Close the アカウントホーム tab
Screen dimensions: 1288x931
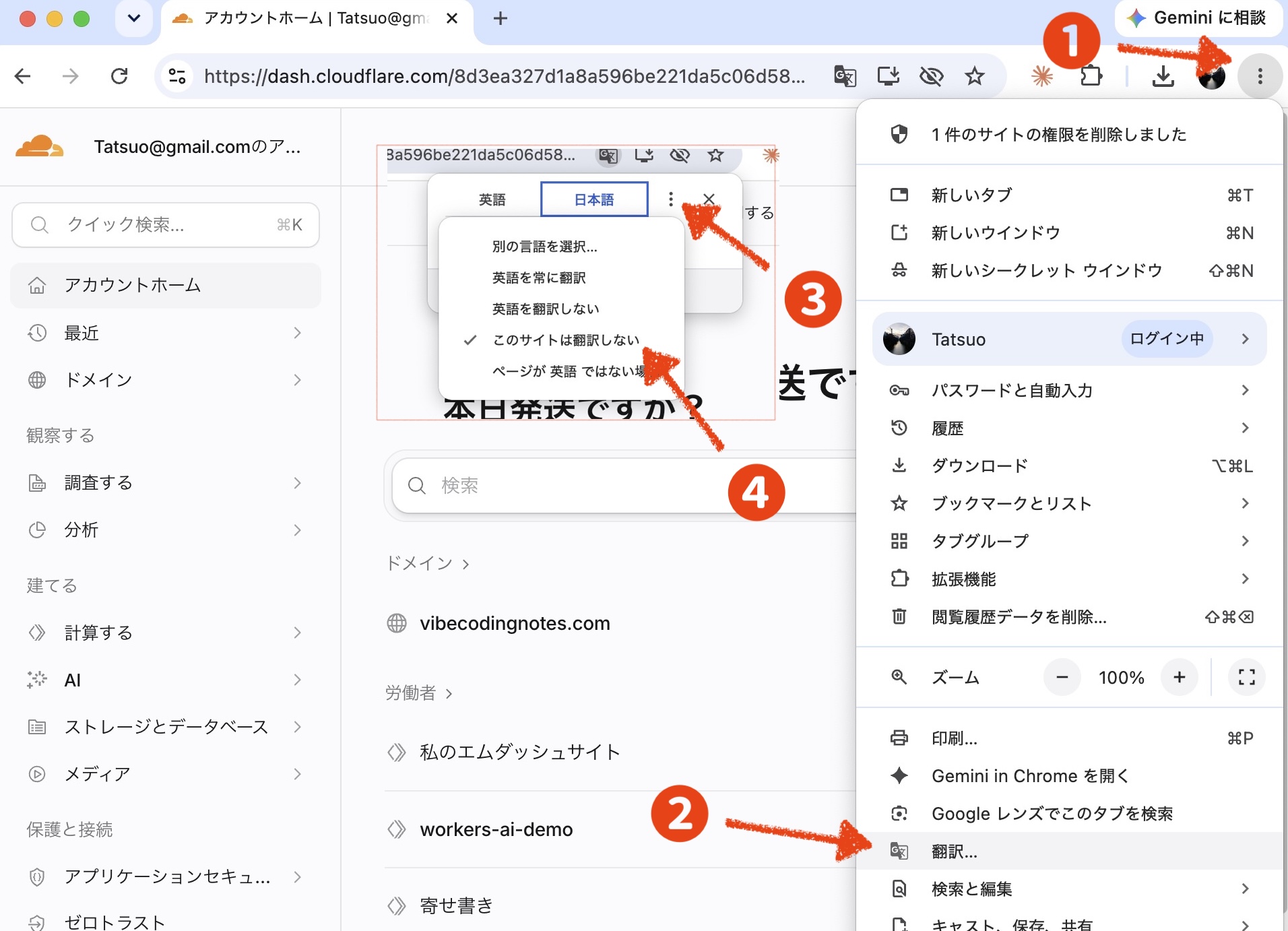(x=452, y=18)
